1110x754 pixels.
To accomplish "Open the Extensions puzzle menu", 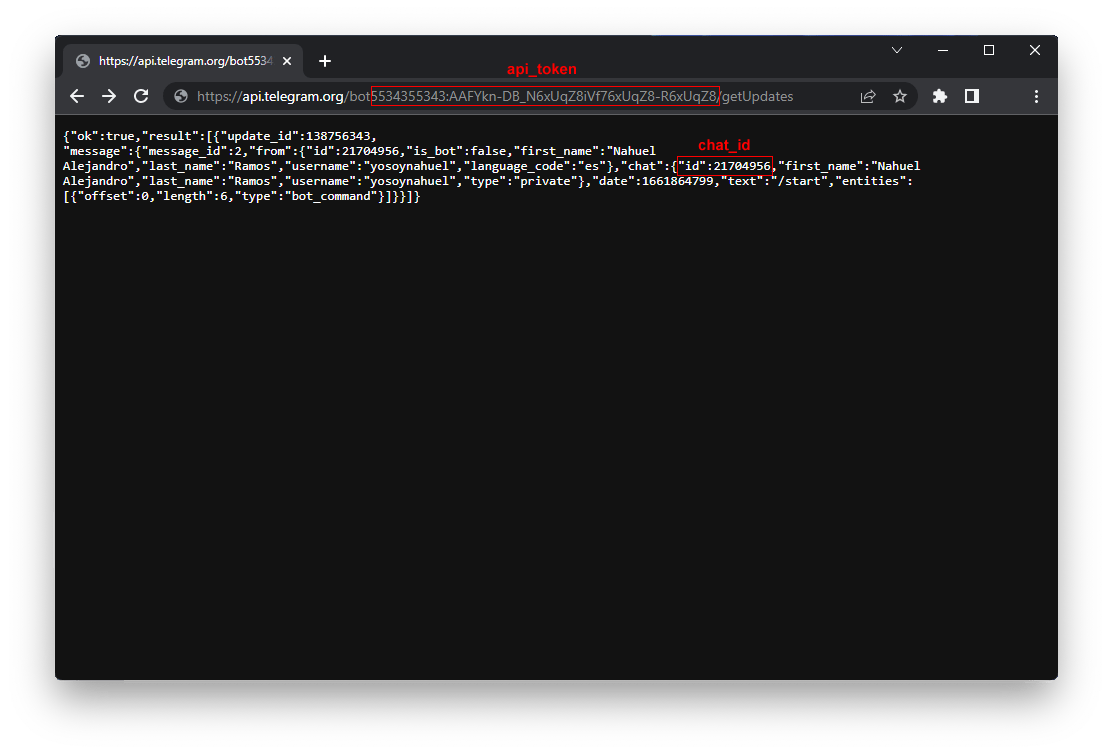I will click(x=939, y=96).
